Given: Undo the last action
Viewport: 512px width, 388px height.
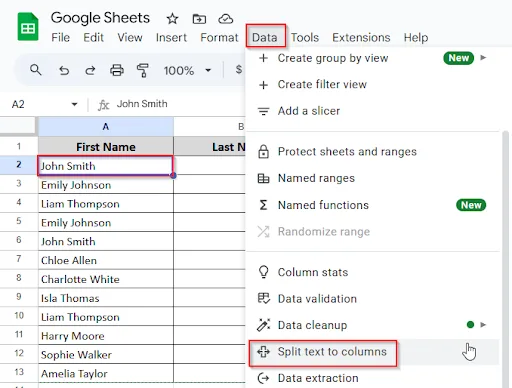Looking at the screenshot, I should pos(64,70).
